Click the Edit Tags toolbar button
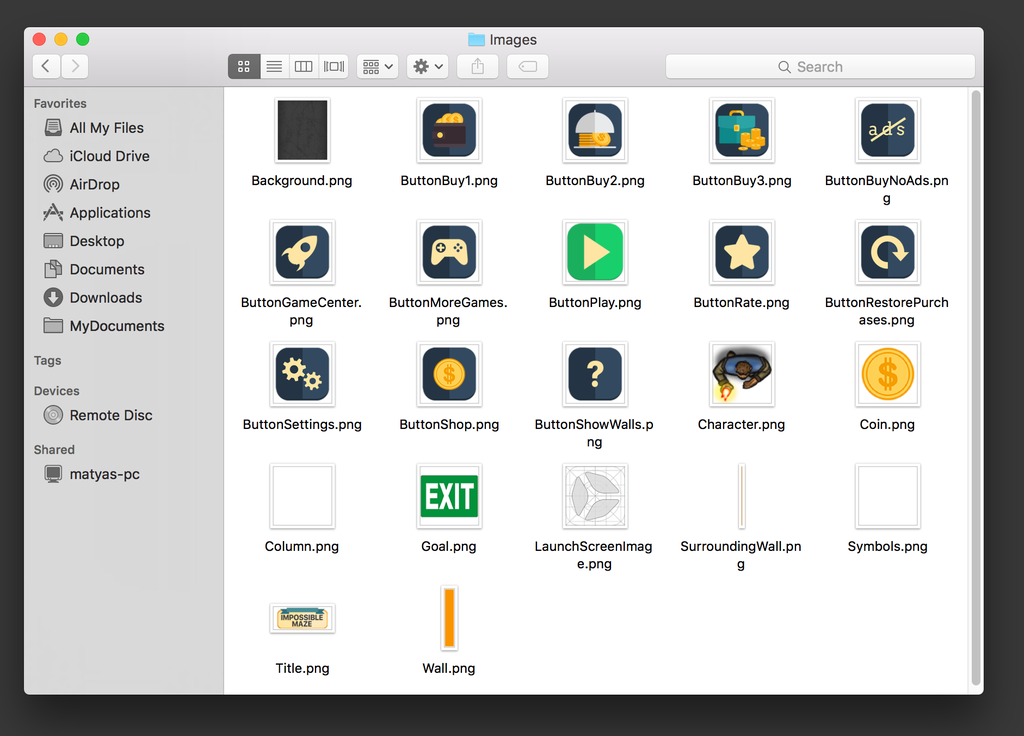The width and height of the screenshot is (1024, 736). click(x=528, y=67)
